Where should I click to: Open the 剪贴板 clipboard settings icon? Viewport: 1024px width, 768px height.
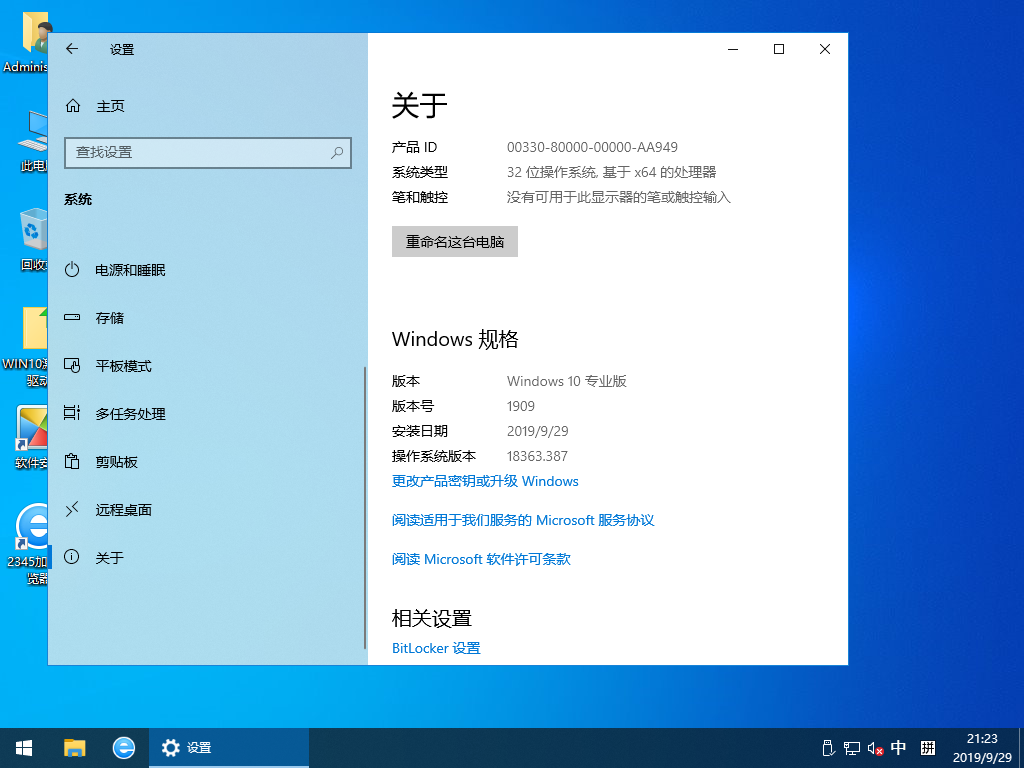(71, 461)
